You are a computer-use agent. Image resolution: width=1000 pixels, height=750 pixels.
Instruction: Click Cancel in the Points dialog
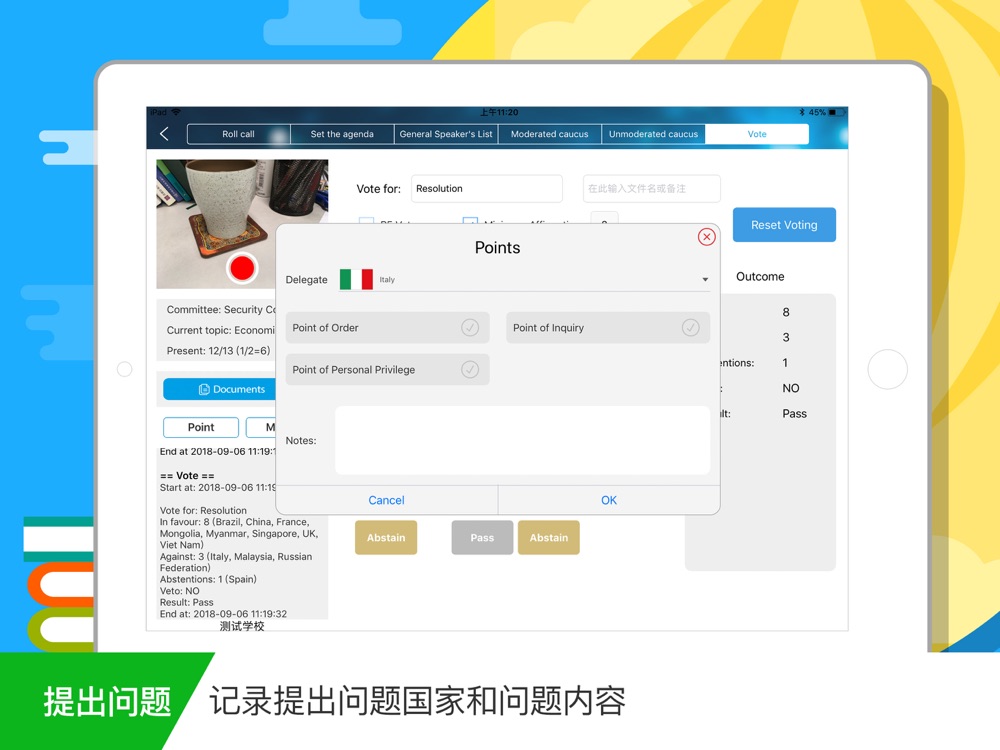point(386,500)
